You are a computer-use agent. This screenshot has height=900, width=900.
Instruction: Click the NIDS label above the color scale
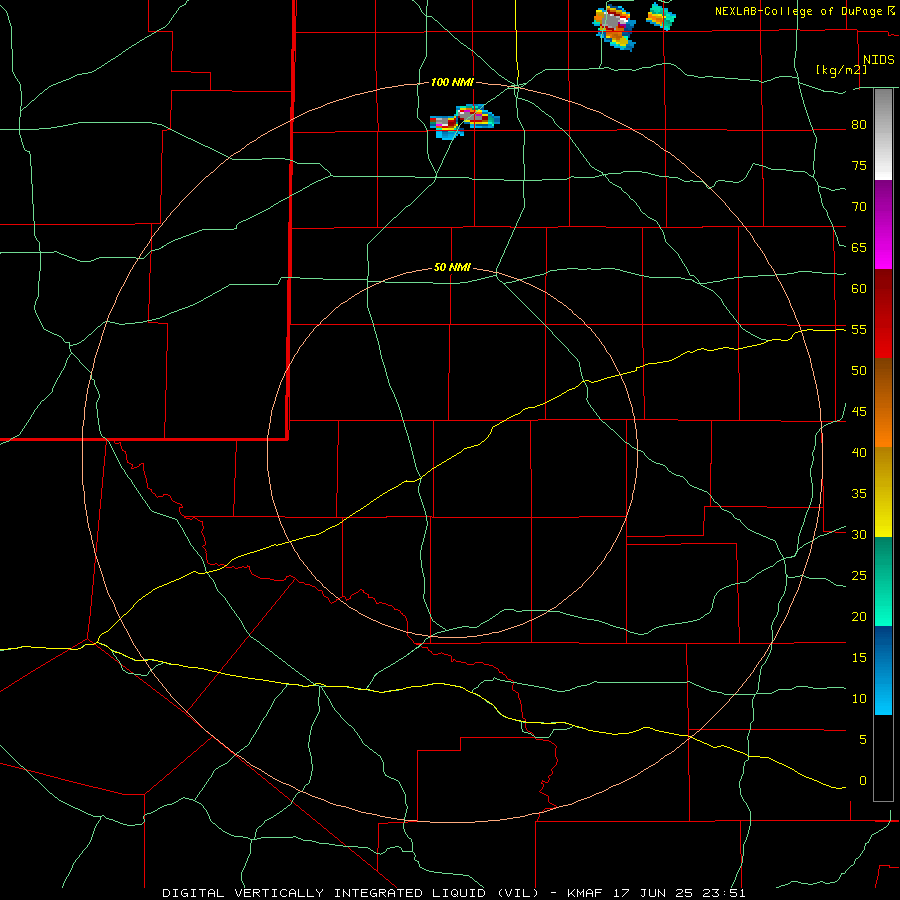click(878, 60)
